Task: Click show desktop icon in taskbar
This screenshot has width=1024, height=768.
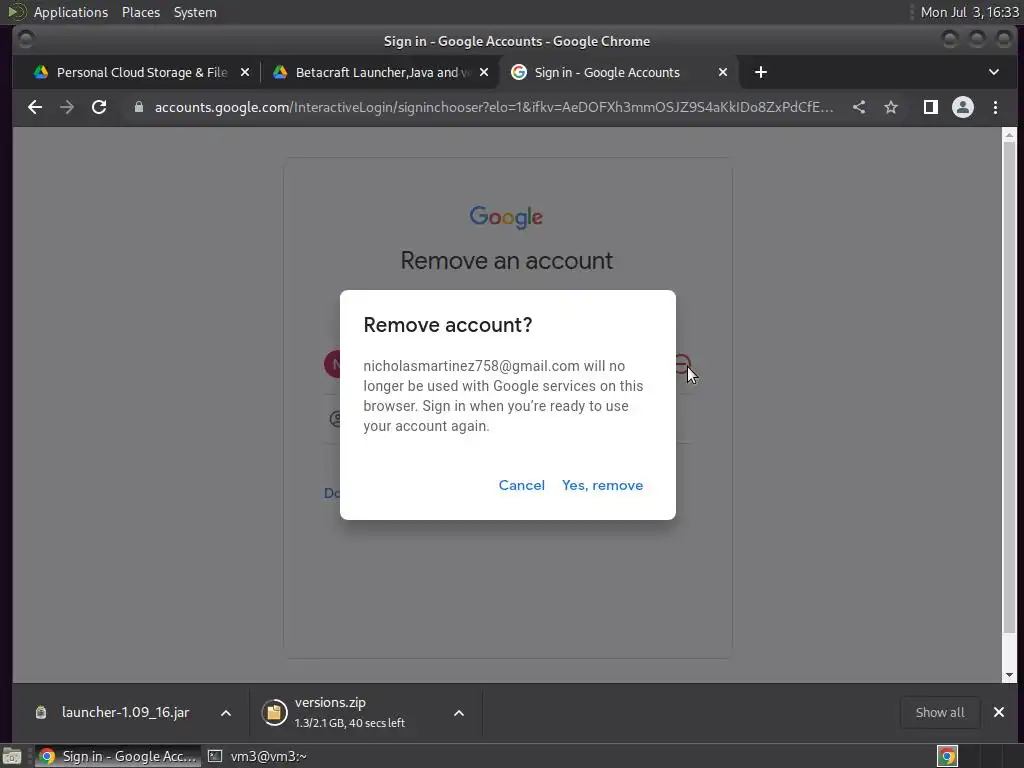Action: pyautogui.click(x=12, y=756)
